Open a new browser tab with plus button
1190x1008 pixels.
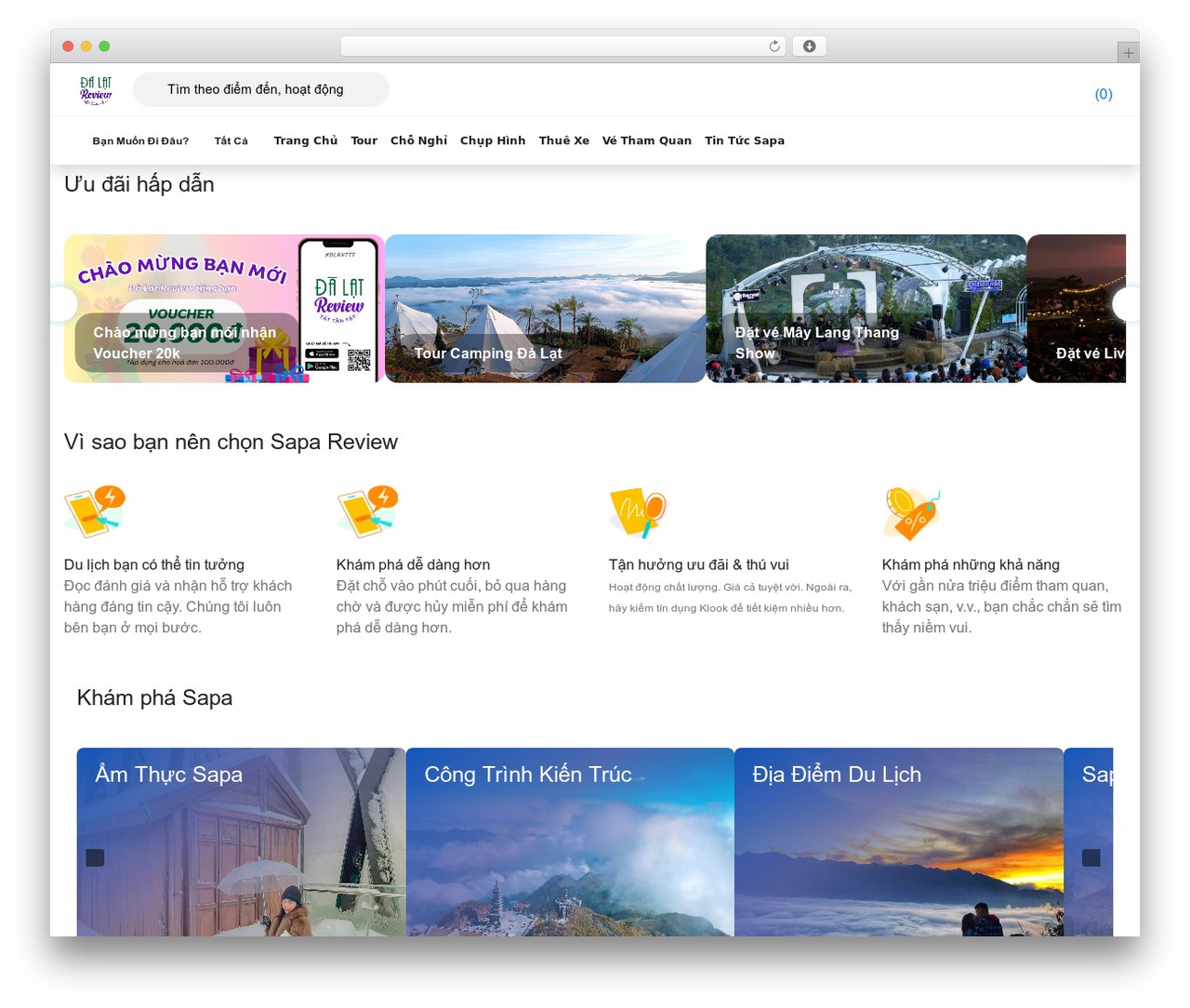(1128, 53)
